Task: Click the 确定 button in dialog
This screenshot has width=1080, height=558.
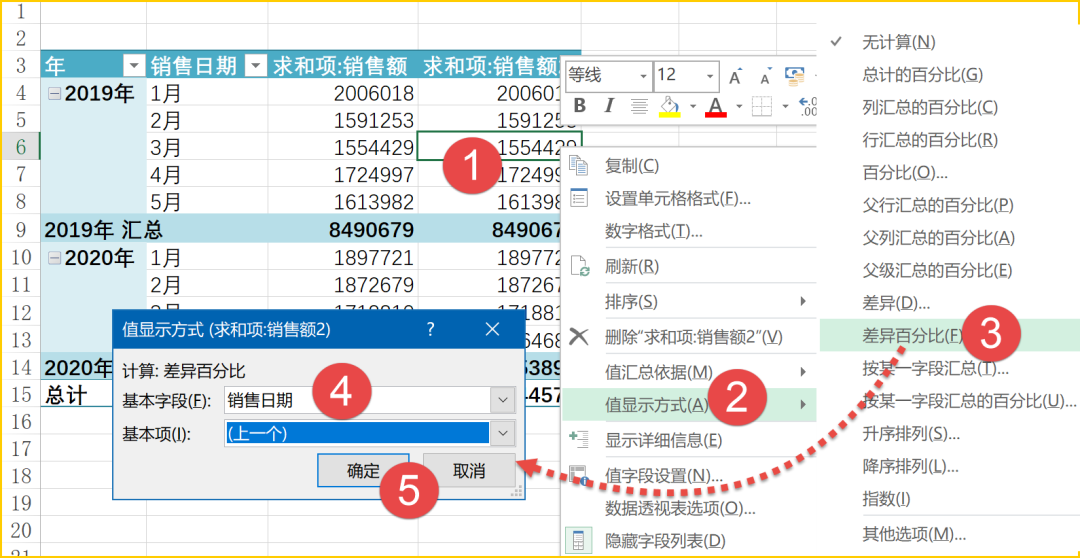Action: pos(364,471)
